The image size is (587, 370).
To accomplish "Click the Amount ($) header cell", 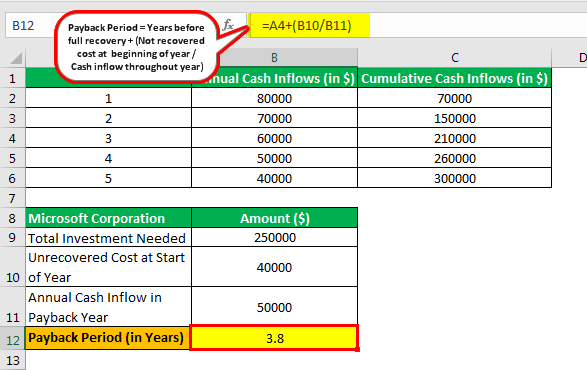I will [x=274, y=218].
